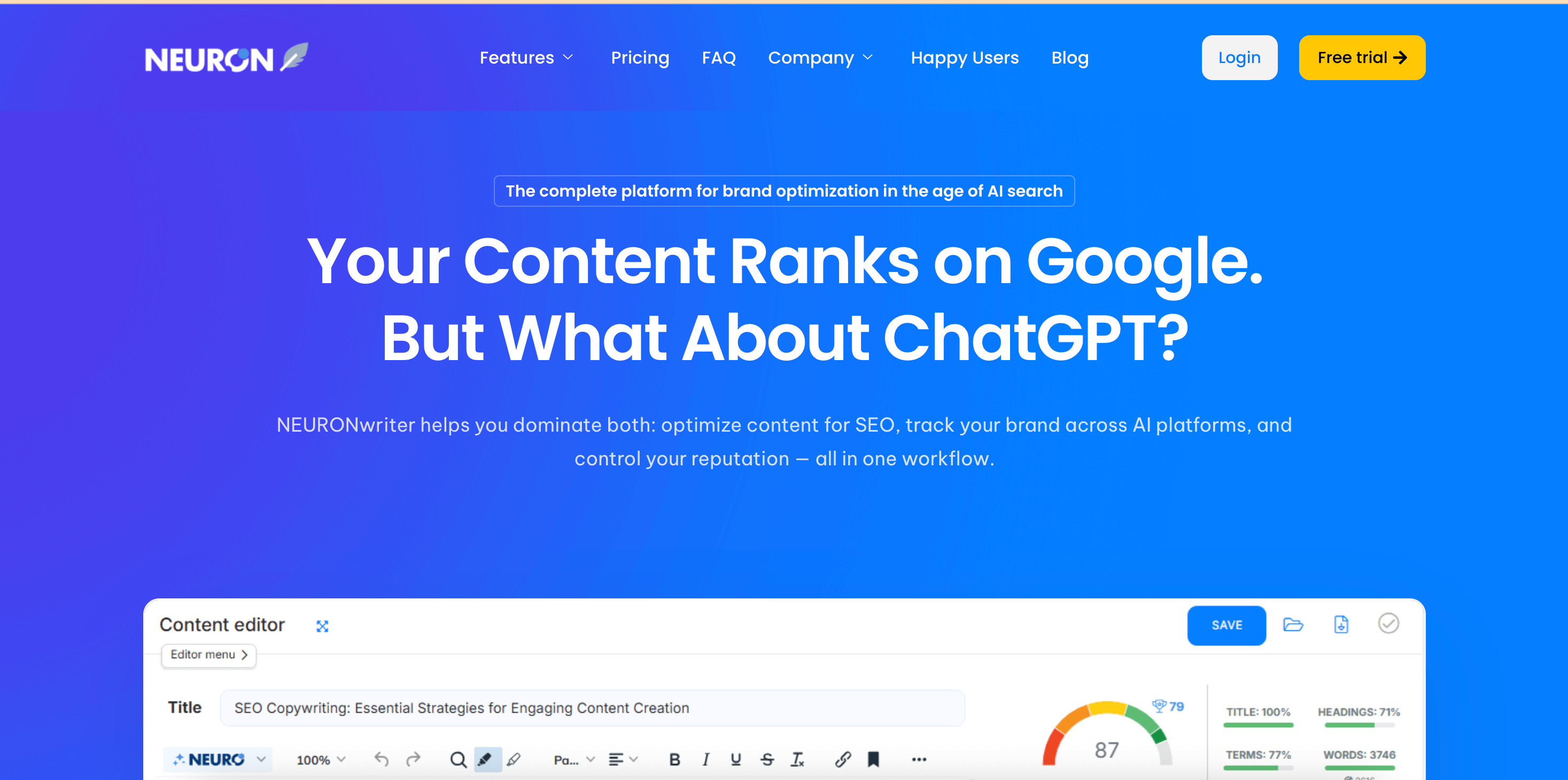Click the fullscreen expand icon beside Content editor
Viewport: 1568px width, 780px height.
(322, 626)
